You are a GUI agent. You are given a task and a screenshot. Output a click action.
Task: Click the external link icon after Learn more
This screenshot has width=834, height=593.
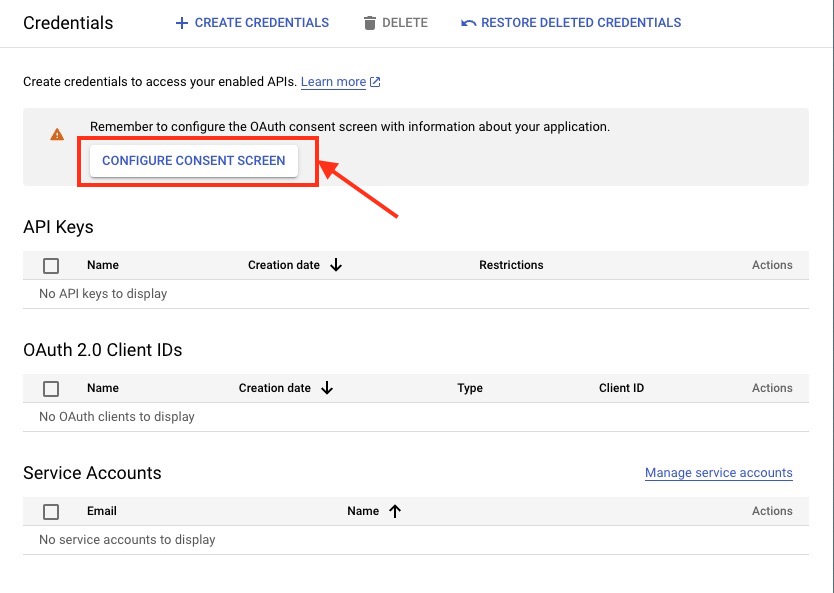(x=375, y=82)
